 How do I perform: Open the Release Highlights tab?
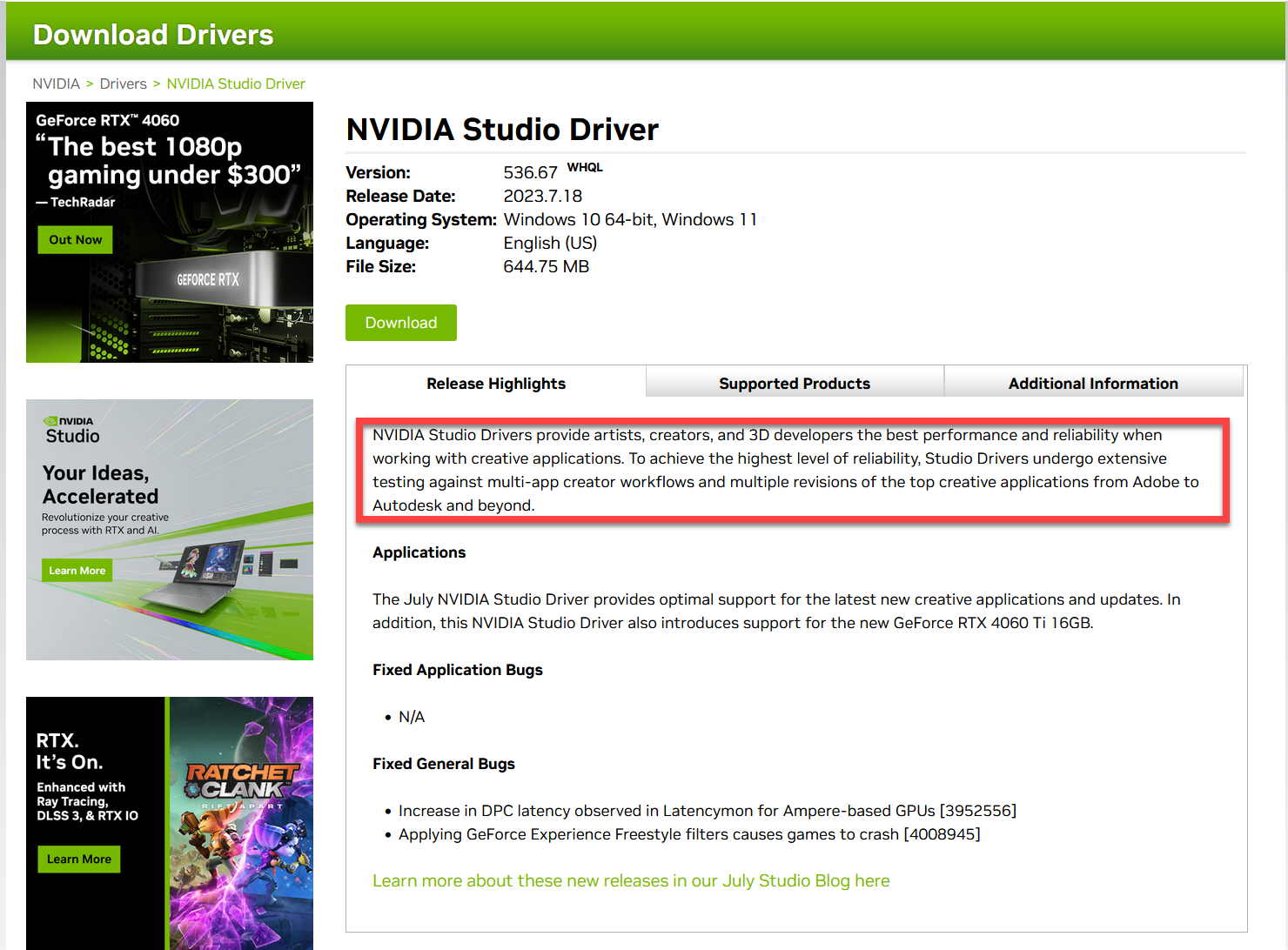(x=496, y=384)
